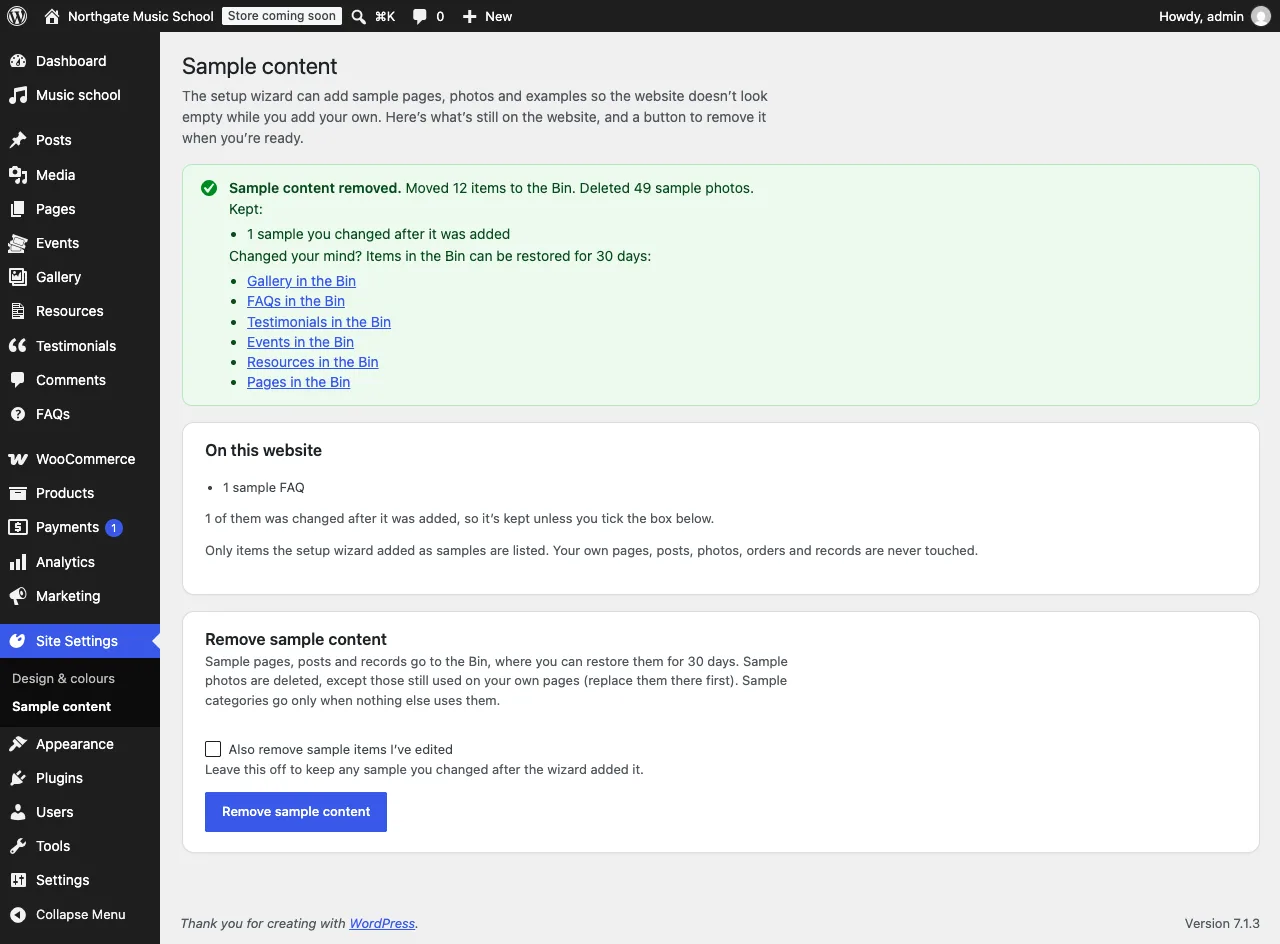This screenshot has width=1280, height=944.
Task: Select the Sample content submenu item
Action: (x=61, y=706)
